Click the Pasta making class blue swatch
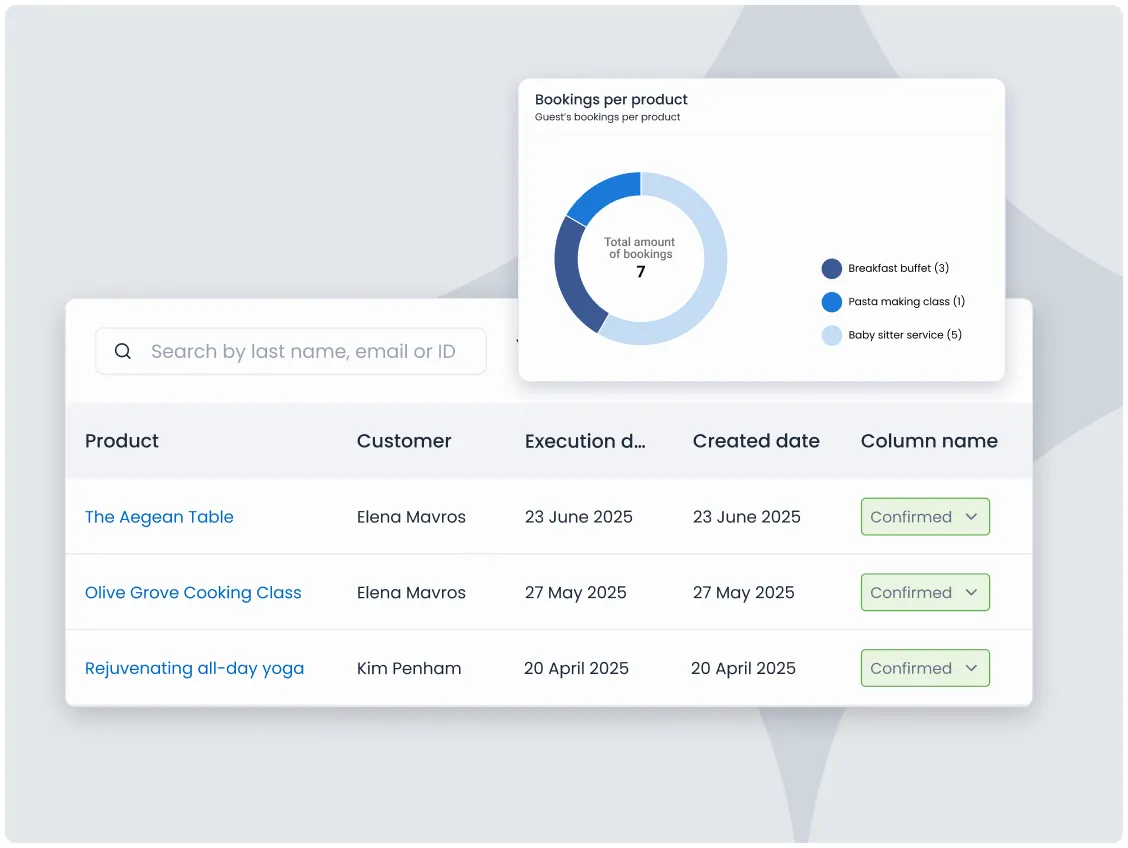Viewport: 1128px width, 848px height. click(x=832, y=302)
